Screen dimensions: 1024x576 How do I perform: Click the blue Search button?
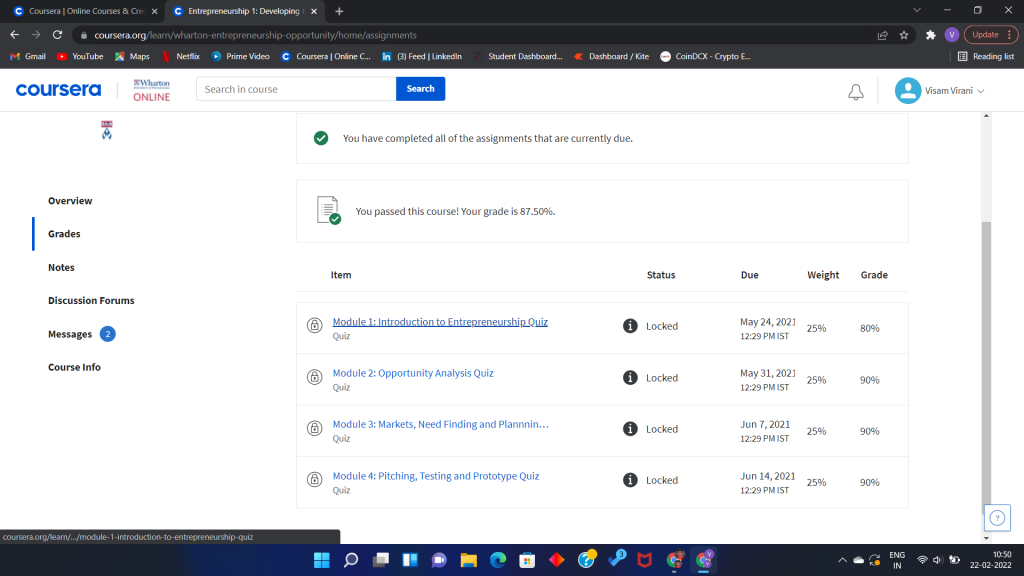point(421,89)
